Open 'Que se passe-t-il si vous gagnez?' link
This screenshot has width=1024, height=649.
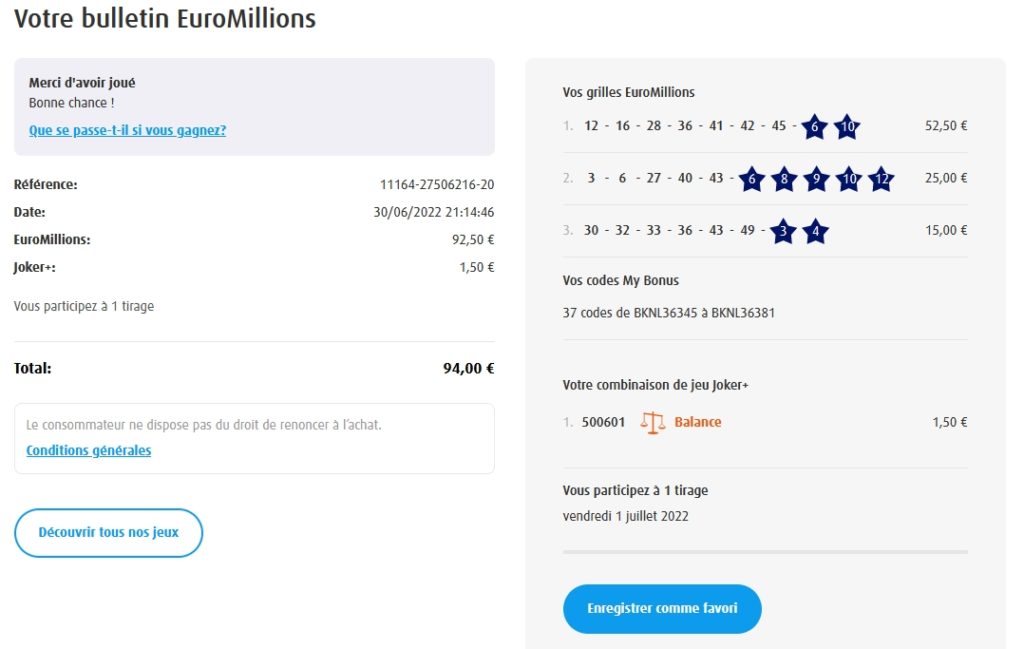pyautogui.click(x=127, y=130)
